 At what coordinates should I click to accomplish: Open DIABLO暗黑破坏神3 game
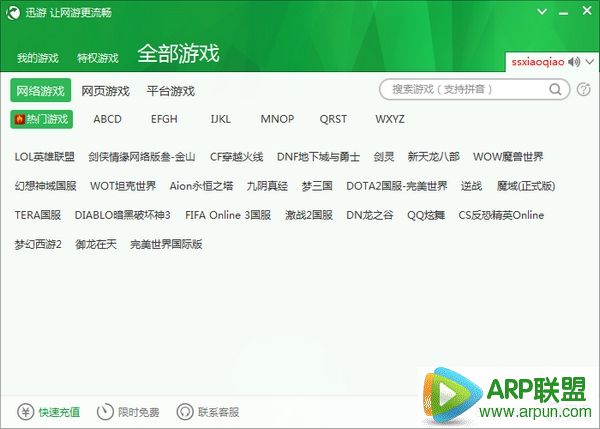tap(123, 215)
